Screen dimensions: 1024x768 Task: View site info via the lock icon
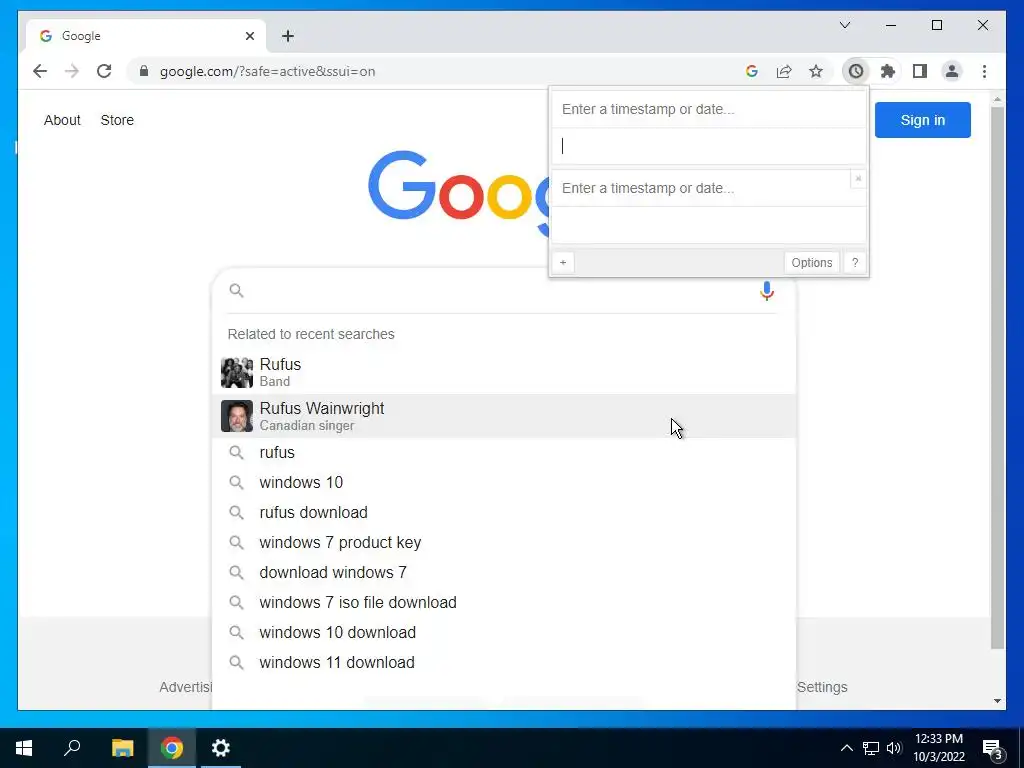(144, 71)
